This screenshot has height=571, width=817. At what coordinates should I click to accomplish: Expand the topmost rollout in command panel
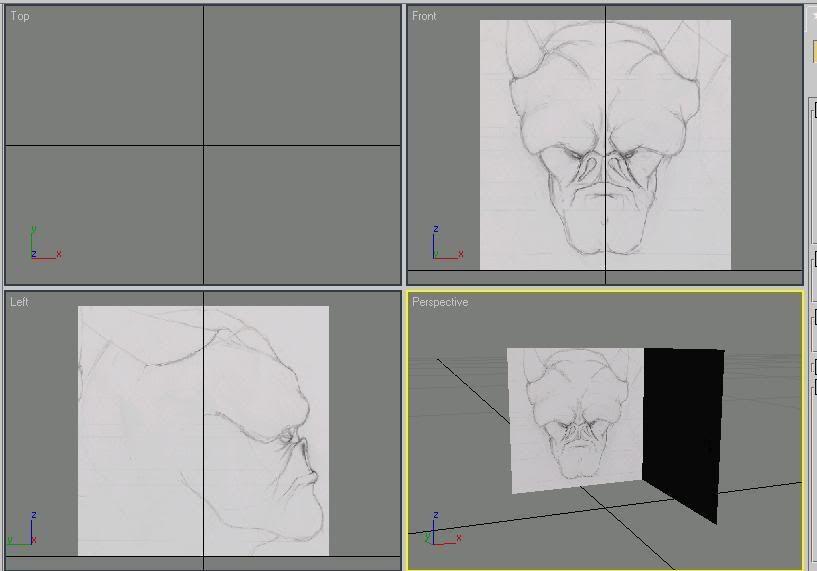coord(814,111)
